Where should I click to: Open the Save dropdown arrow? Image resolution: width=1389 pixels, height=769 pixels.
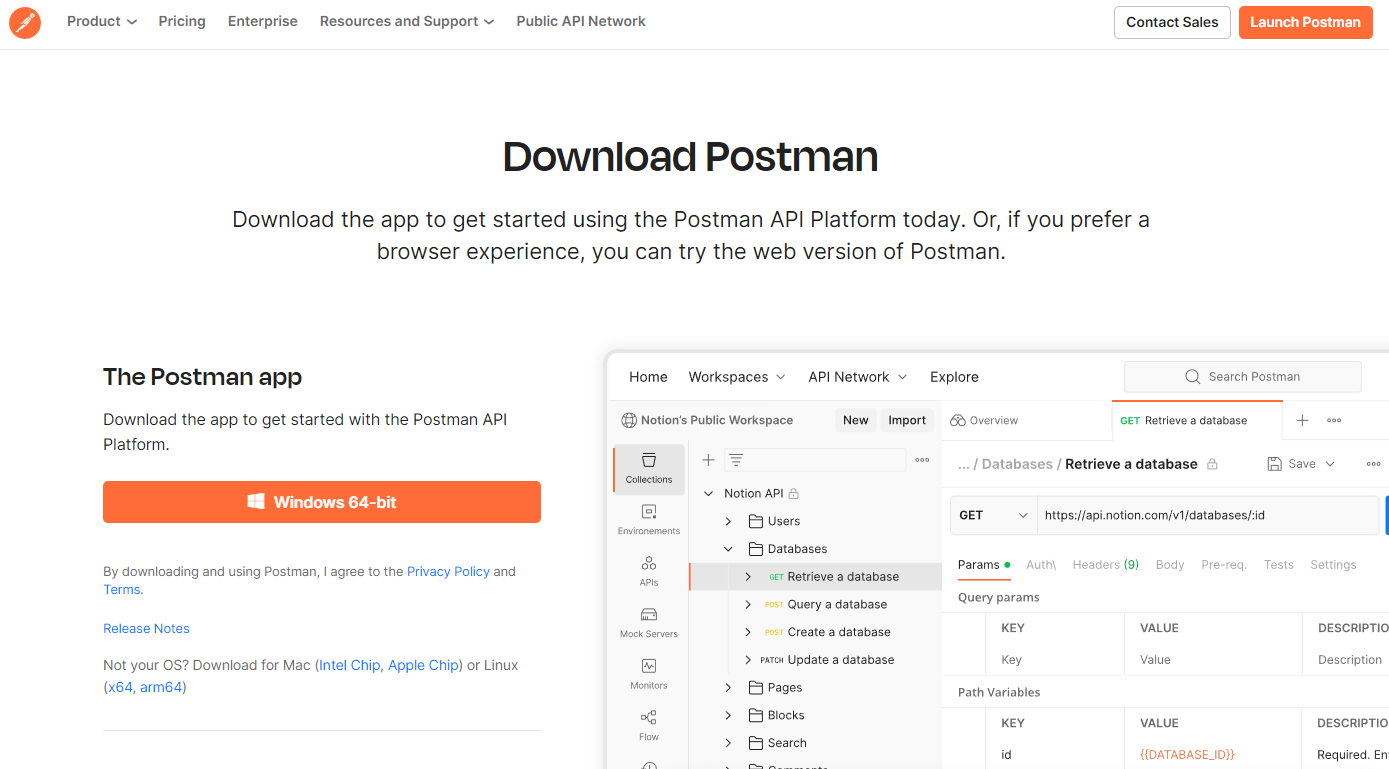point(1330,464)
